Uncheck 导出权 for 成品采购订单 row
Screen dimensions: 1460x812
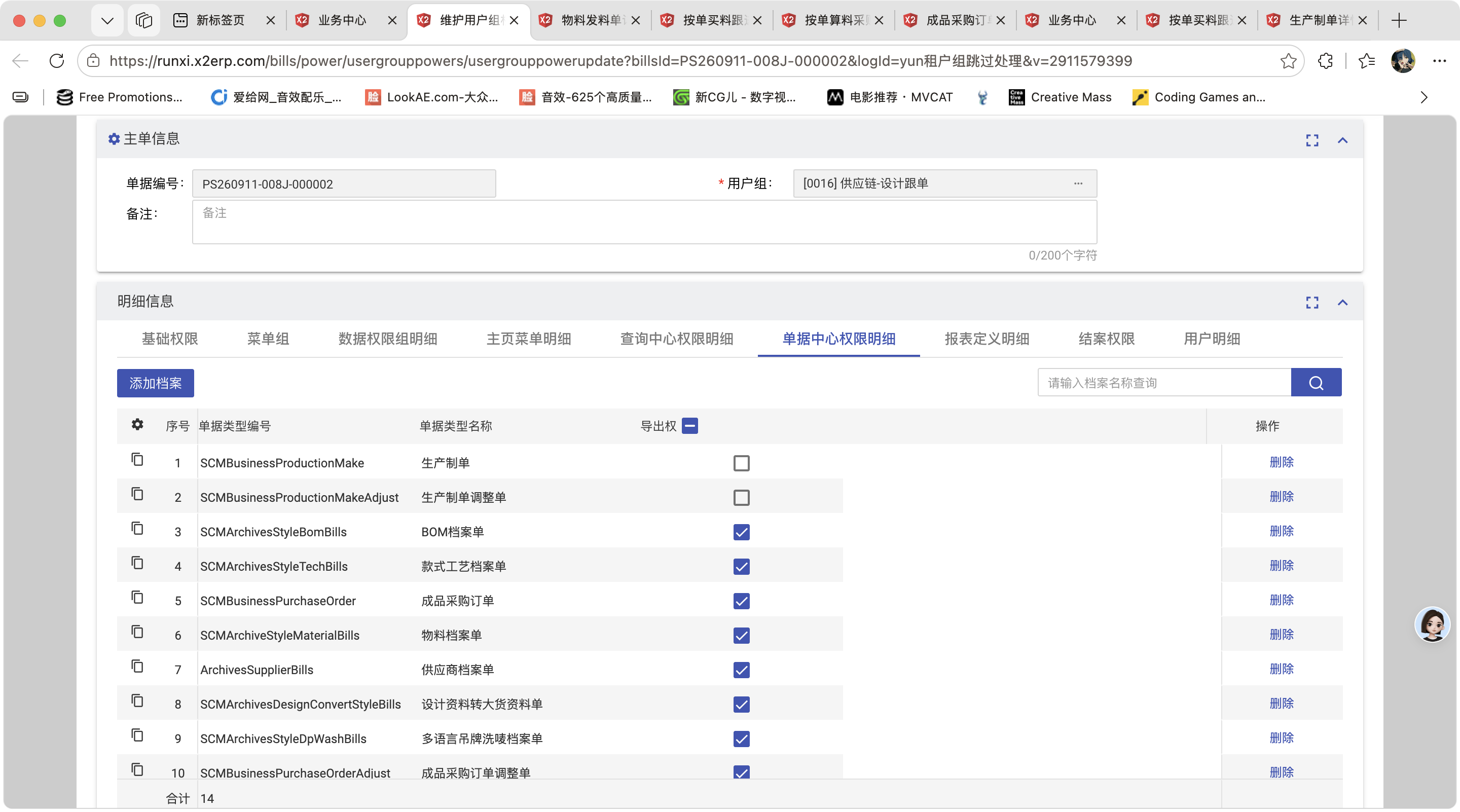tap(741, 601)
